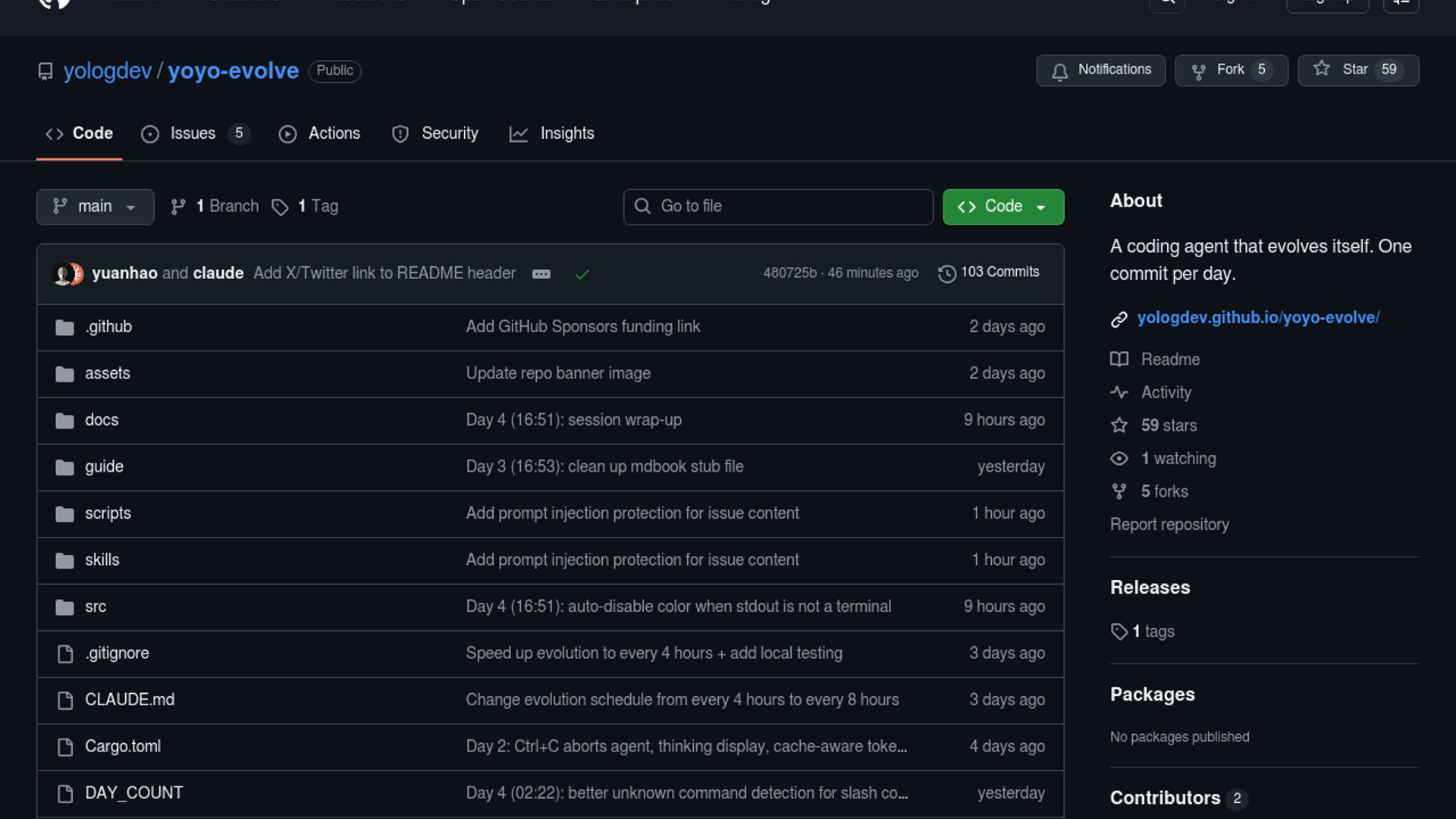
Task: Open the 1 watching eye link
Action: pos(1178,459)
